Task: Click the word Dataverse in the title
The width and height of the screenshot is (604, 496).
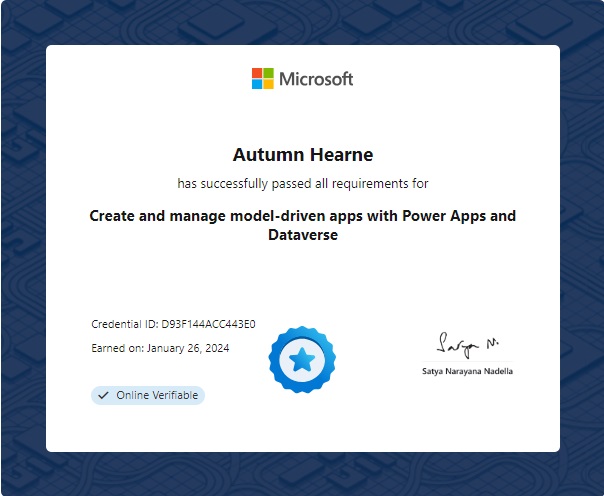Action: (x=302, y=236)
